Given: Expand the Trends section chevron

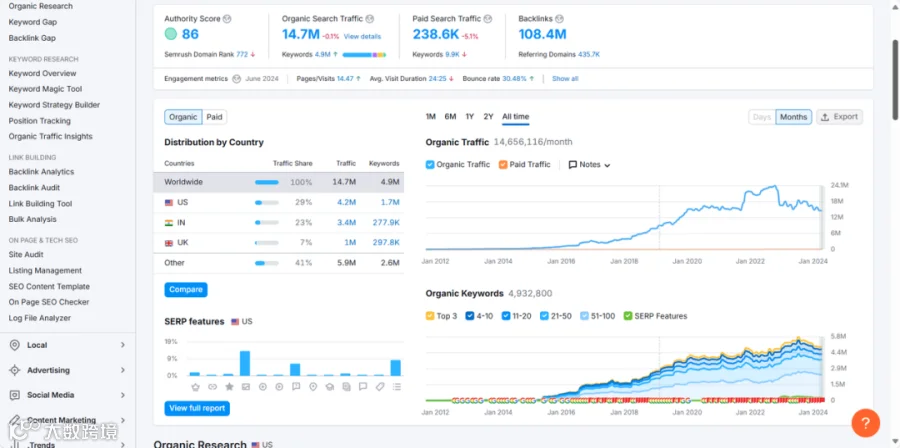Looking at the screenshot, I should pos(123,445).
